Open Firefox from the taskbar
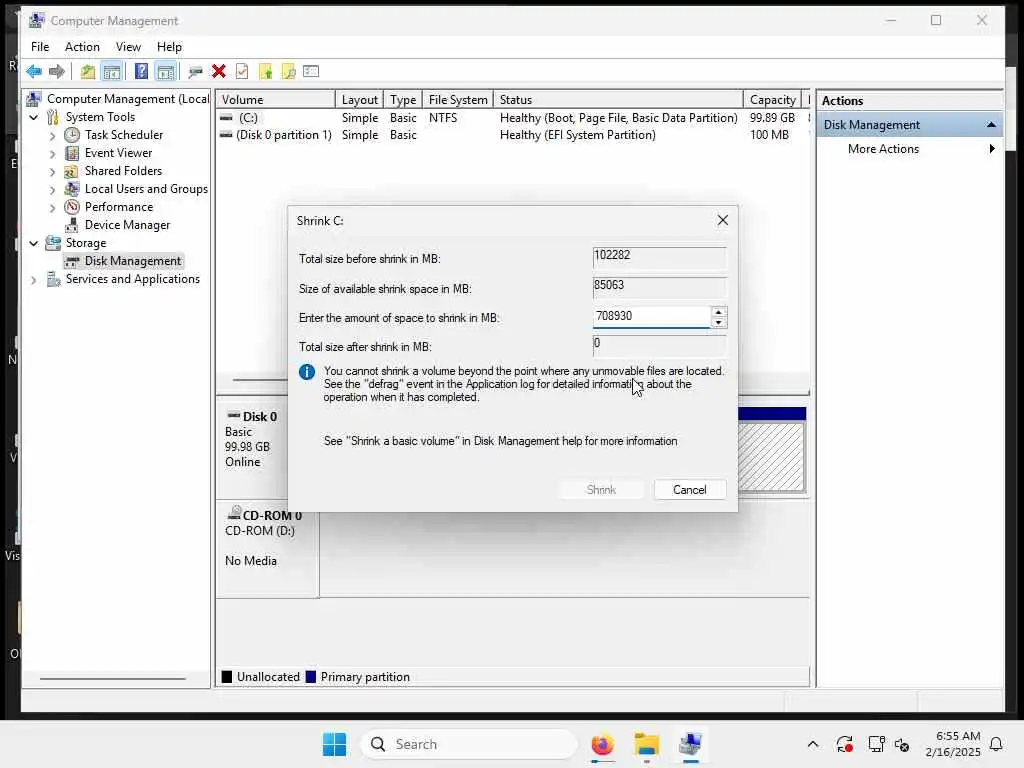Image resolution: width=1024 pixels, height=768 pixels. point(602,744)
